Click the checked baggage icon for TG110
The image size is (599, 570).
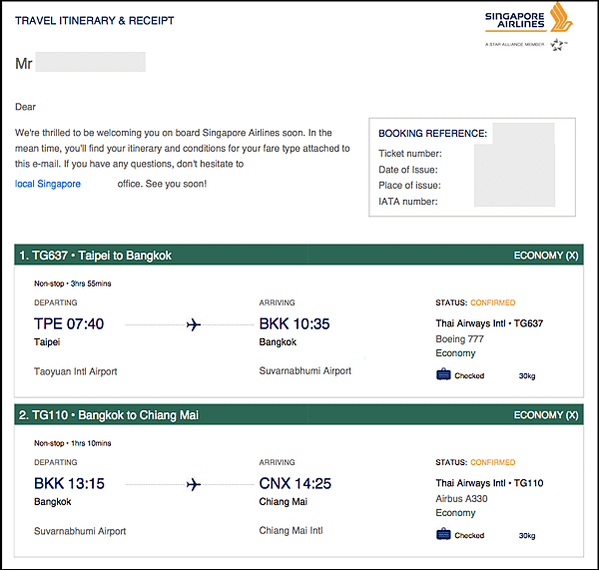tap(444, 534)
